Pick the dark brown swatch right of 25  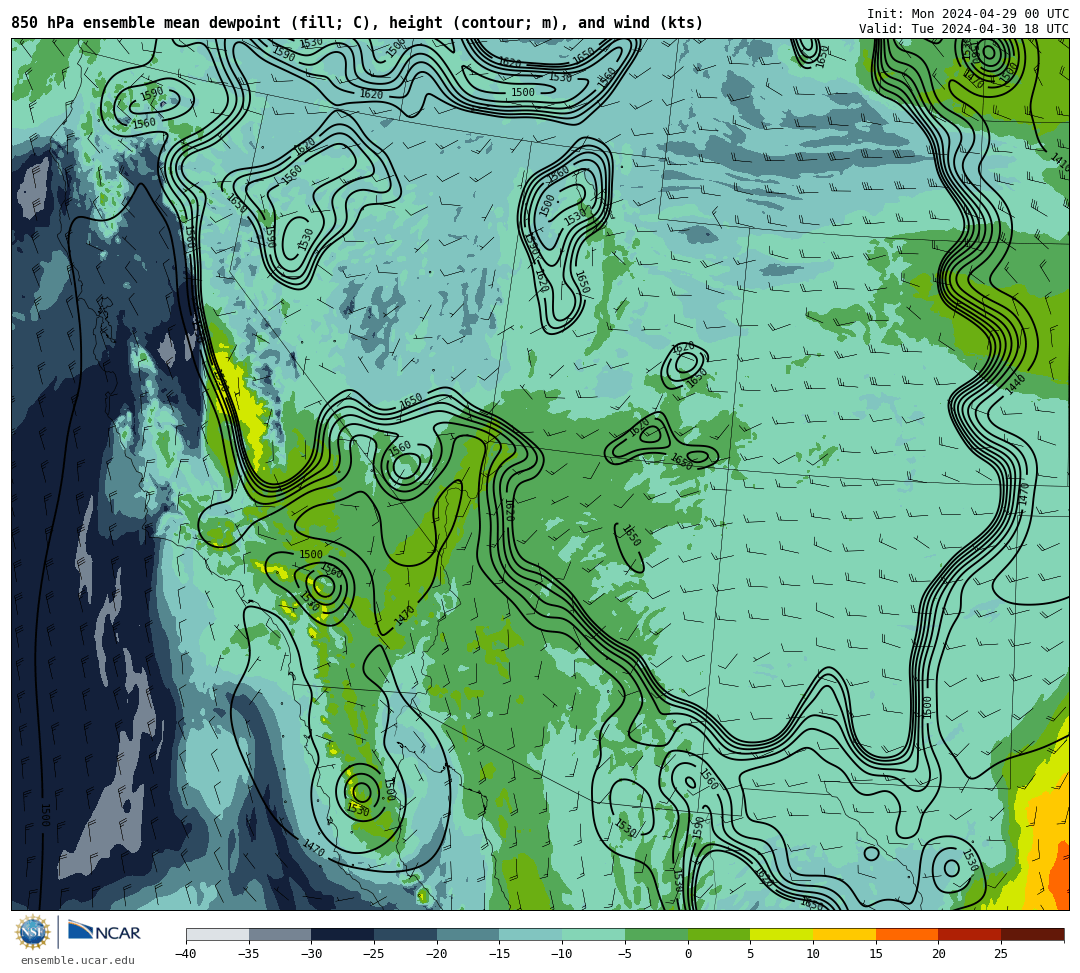pos(1032,934)
